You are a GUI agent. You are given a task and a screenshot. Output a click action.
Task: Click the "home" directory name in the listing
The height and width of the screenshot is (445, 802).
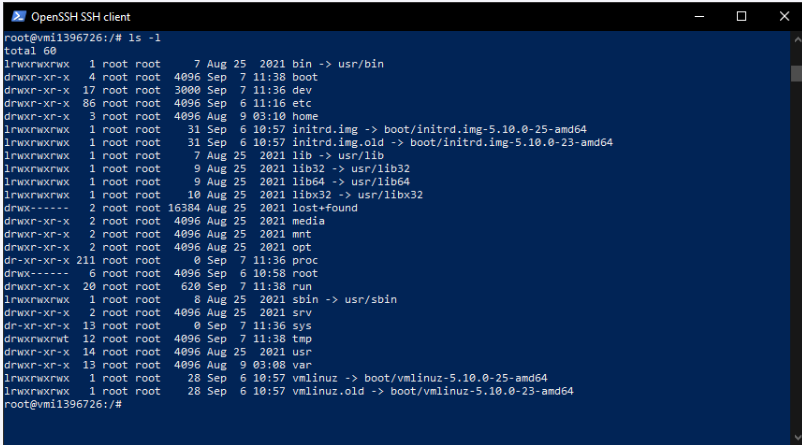pyautogui.click(x=304, y=116)
